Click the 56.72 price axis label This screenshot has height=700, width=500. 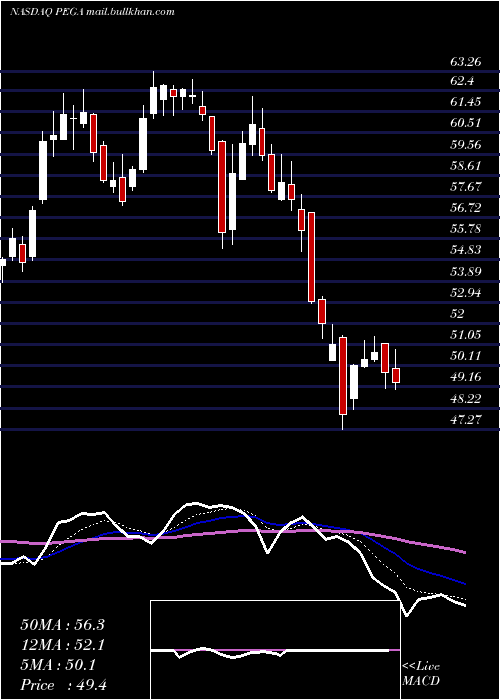[466, 208]
